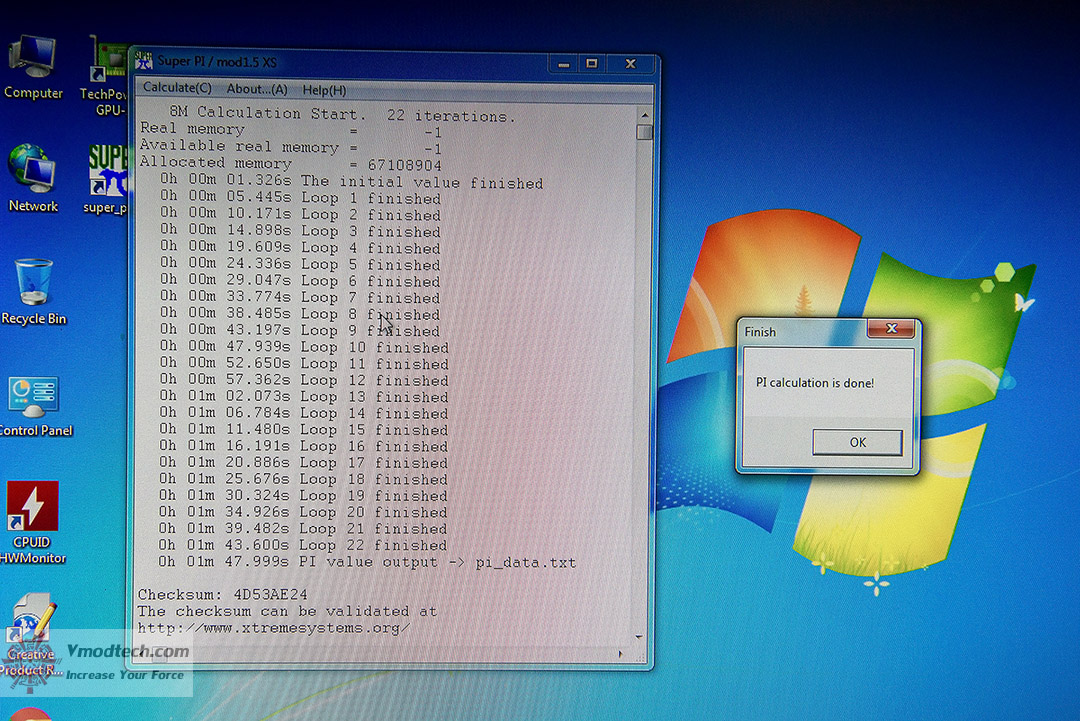Image resolution: width=1080 pixels, height=721 pixels.
Task: Click the 'Real memory = -1' line
Action: click(290, 130)
